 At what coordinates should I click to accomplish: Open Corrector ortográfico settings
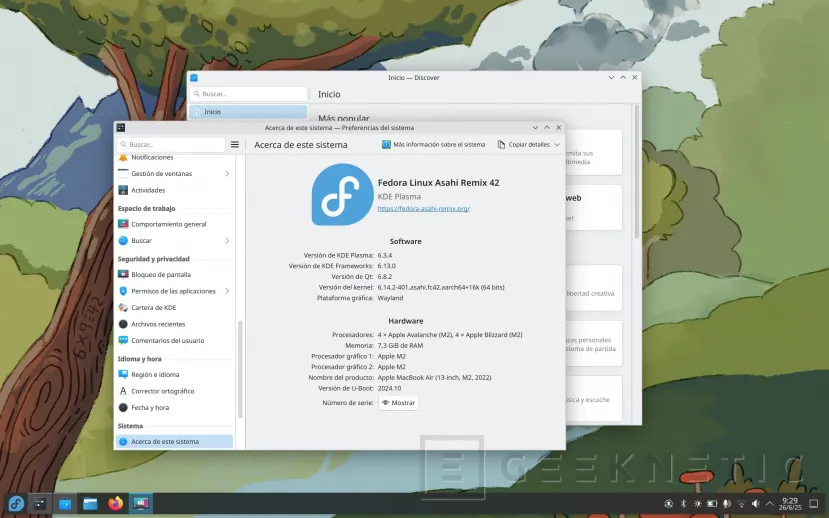tap(174, 391)
